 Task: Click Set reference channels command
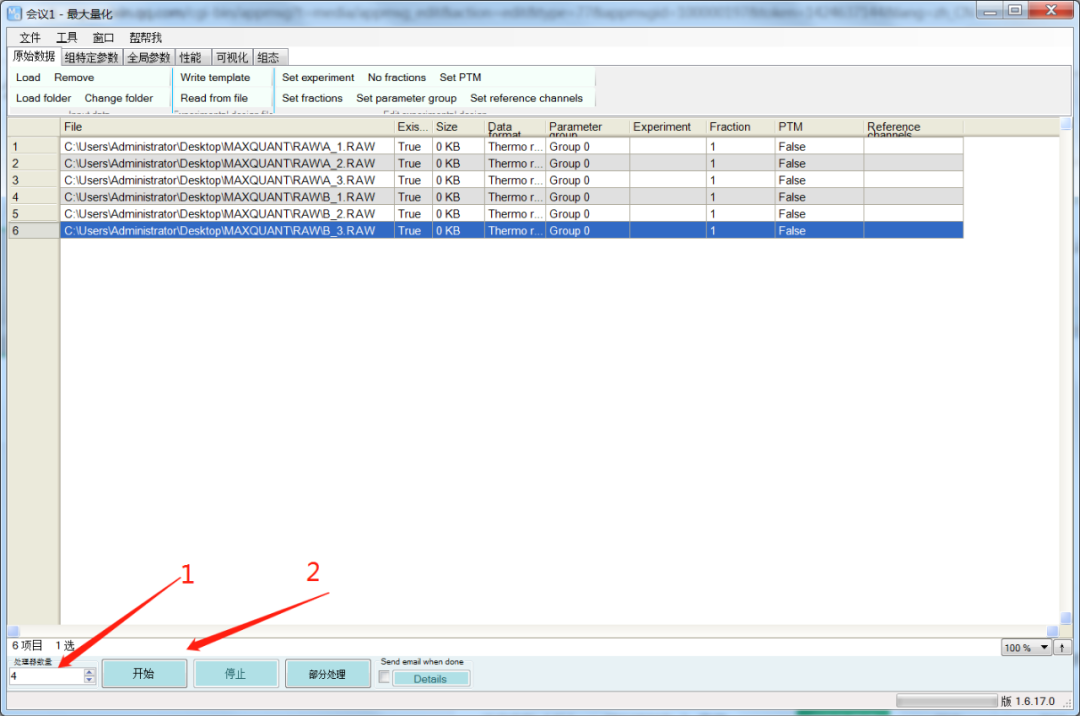coord(527,98)
